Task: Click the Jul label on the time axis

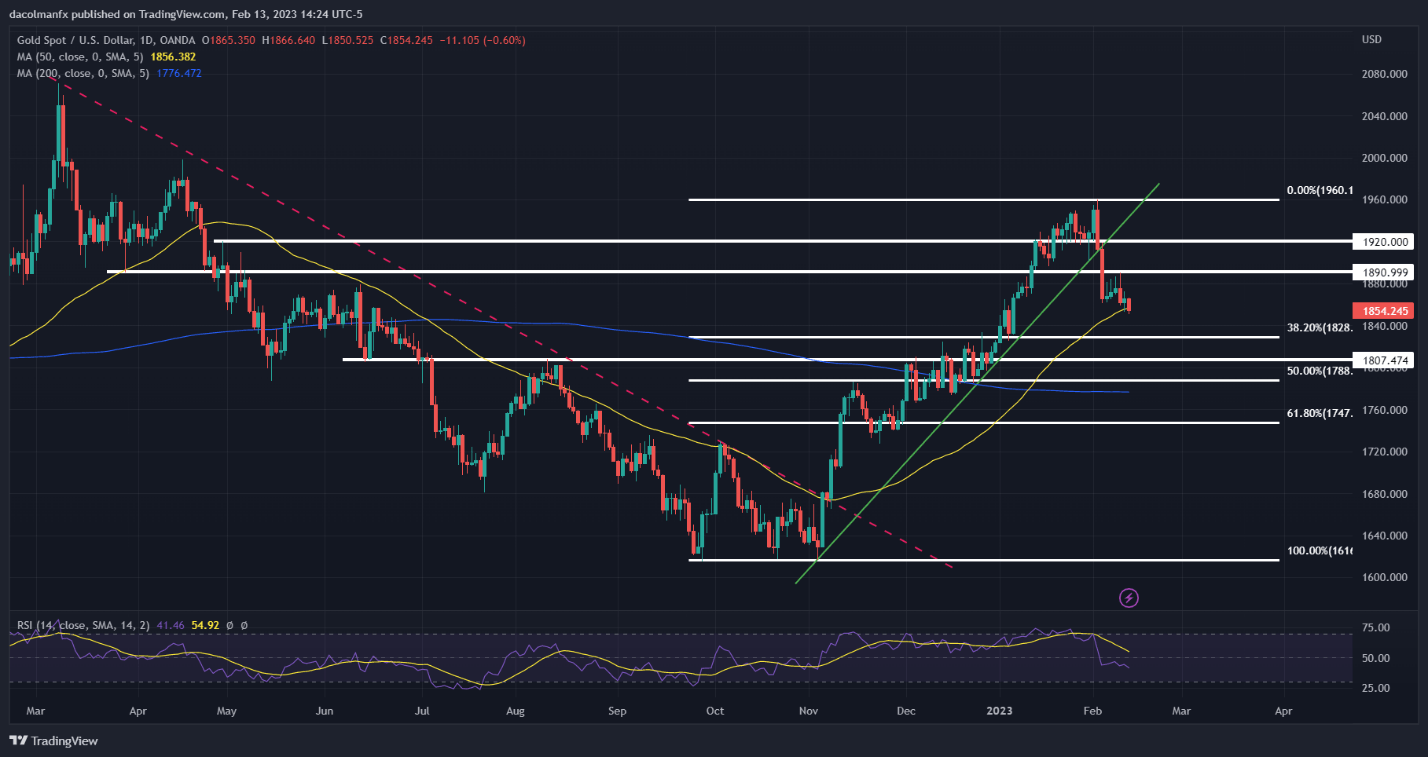Action: (x=422, y=711)
